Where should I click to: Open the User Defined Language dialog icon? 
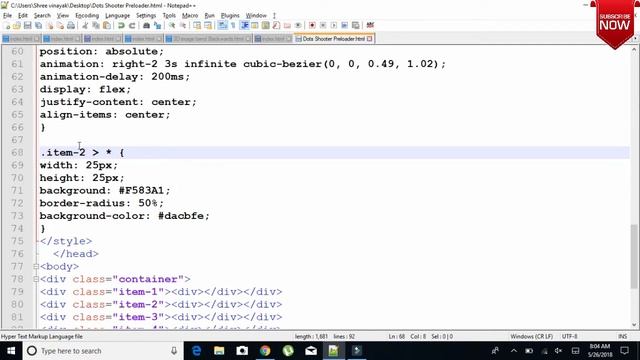255,26
